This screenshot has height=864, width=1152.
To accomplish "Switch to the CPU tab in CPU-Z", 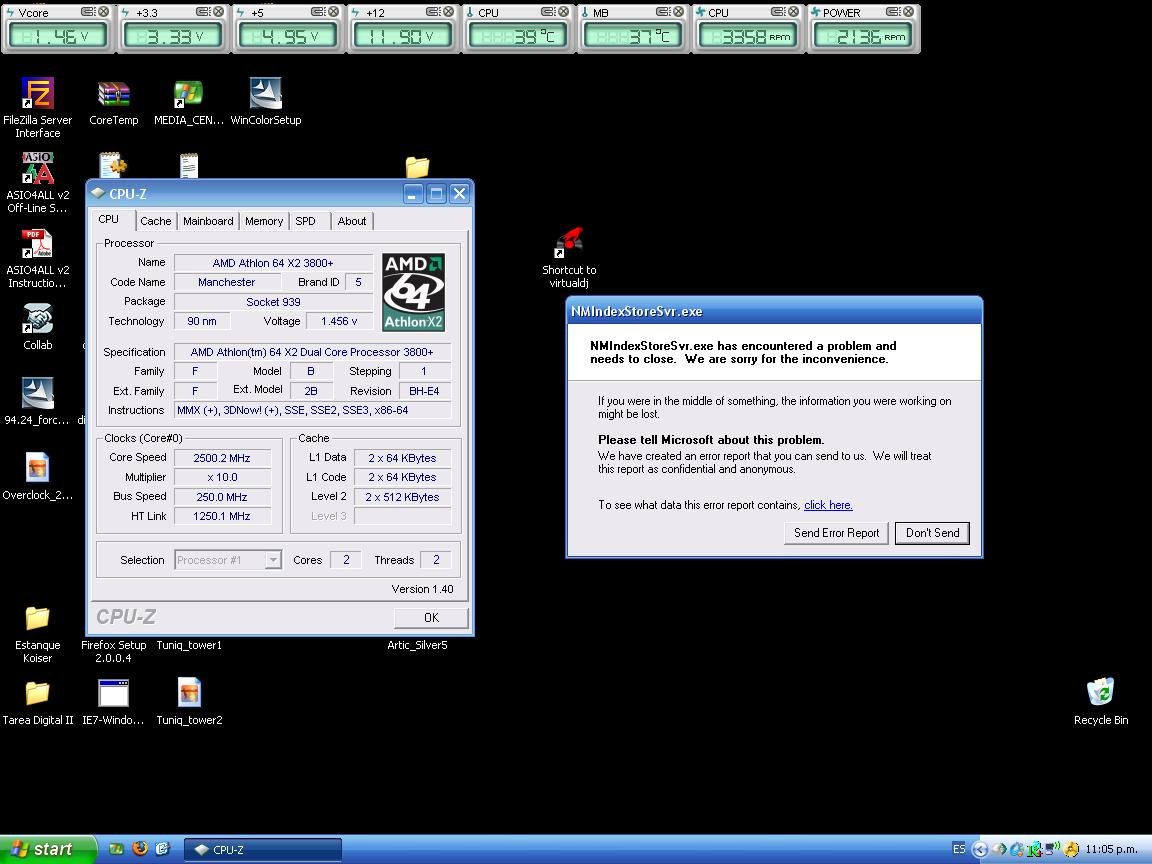I will coord(109,220).
